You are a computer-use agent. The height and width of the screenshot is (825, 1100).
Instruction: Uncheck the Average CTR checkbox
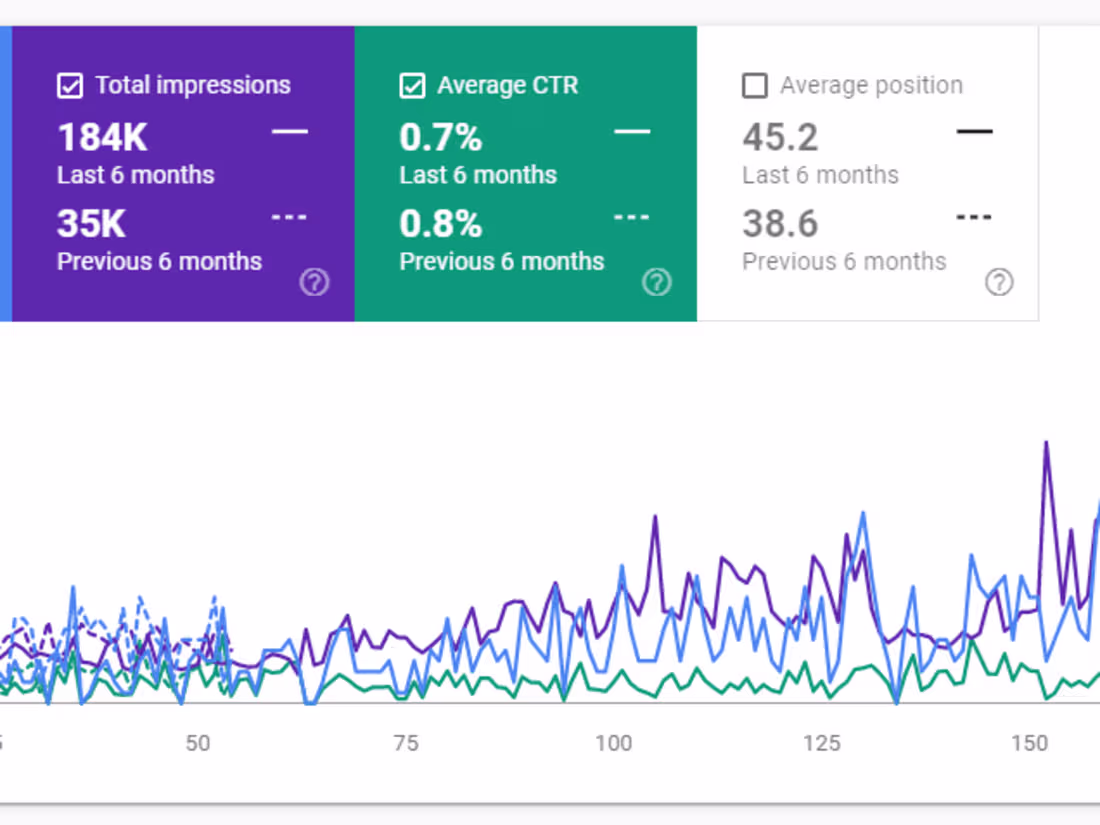(412, 86)
